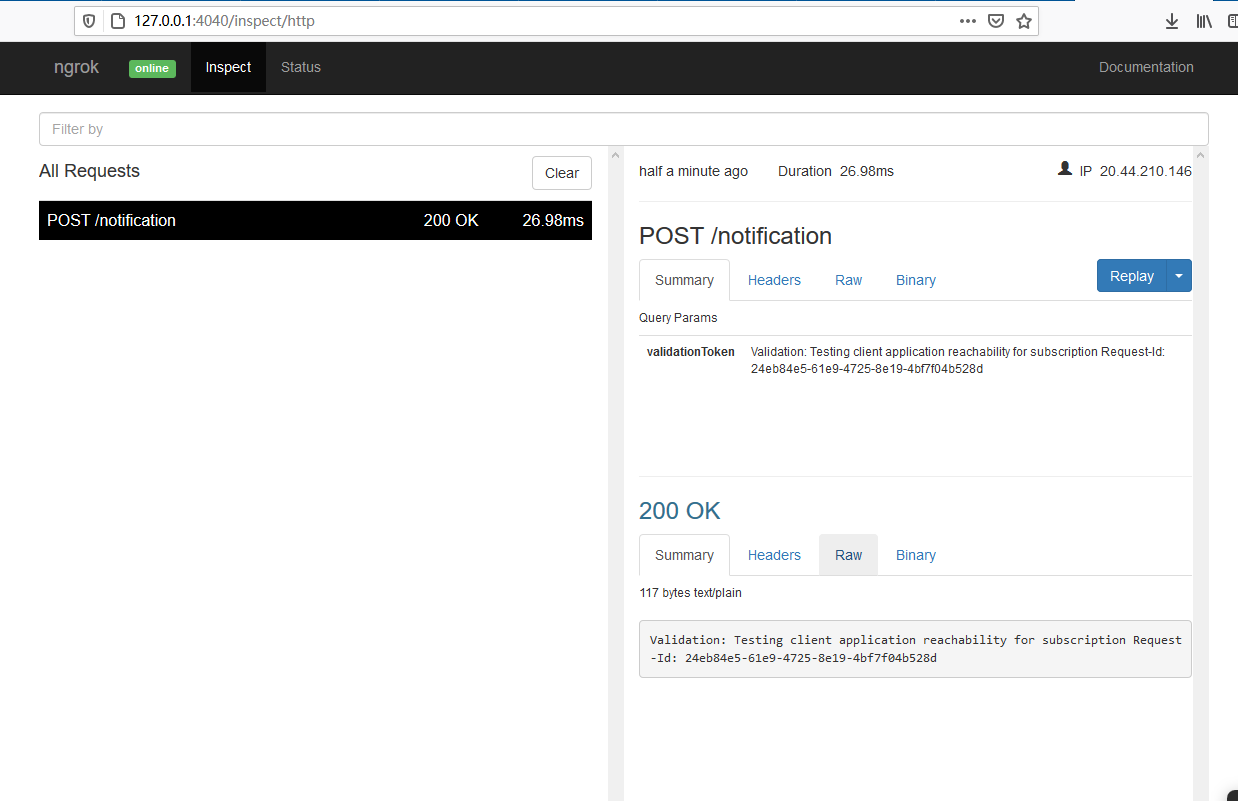The image size is (1238, 801).
Task: Click the All Requests heading
Action: [89, 171]
